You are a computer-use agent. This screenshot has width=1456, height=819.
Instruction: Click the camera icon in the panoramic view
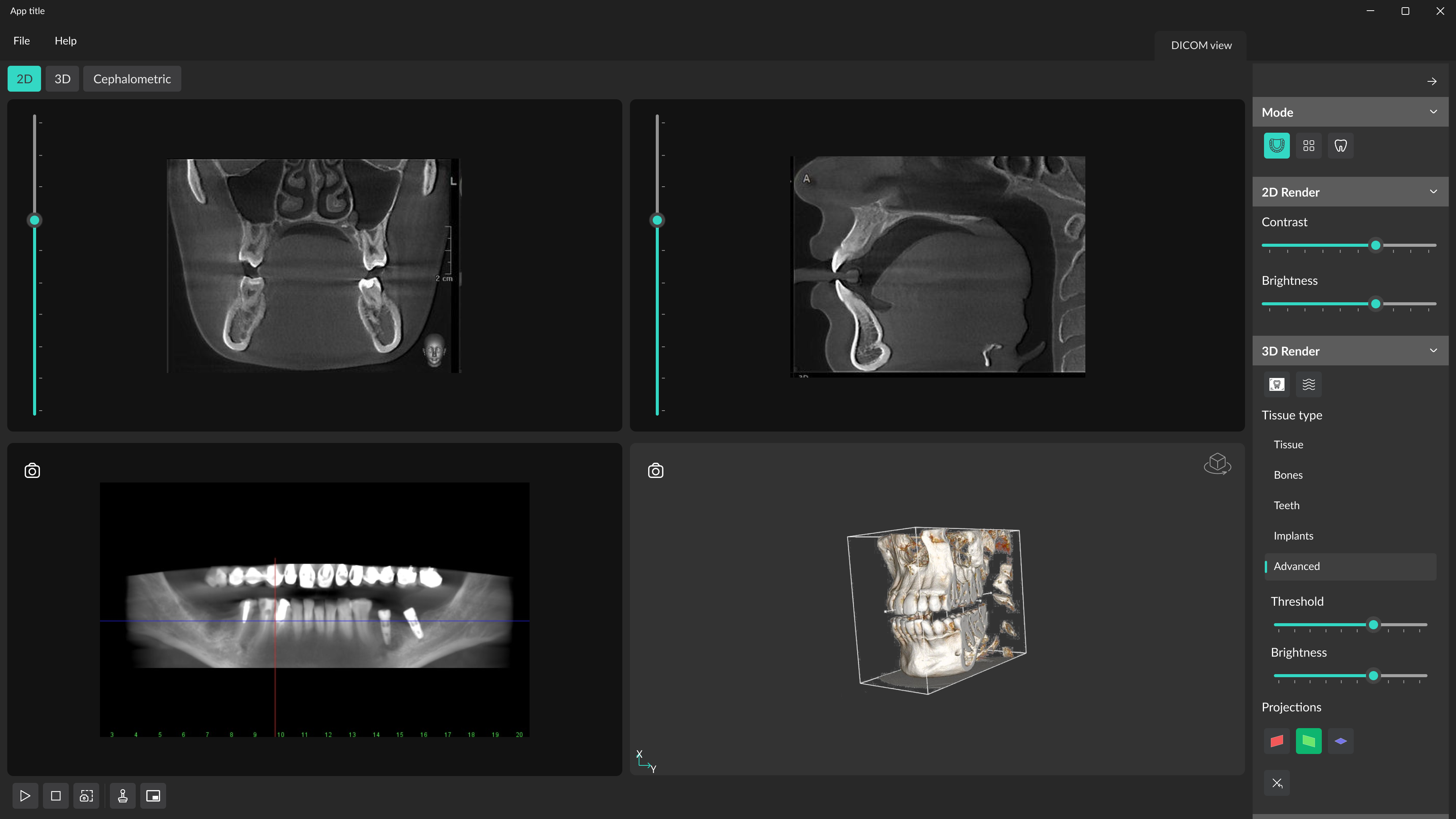[x=32, y=471]
